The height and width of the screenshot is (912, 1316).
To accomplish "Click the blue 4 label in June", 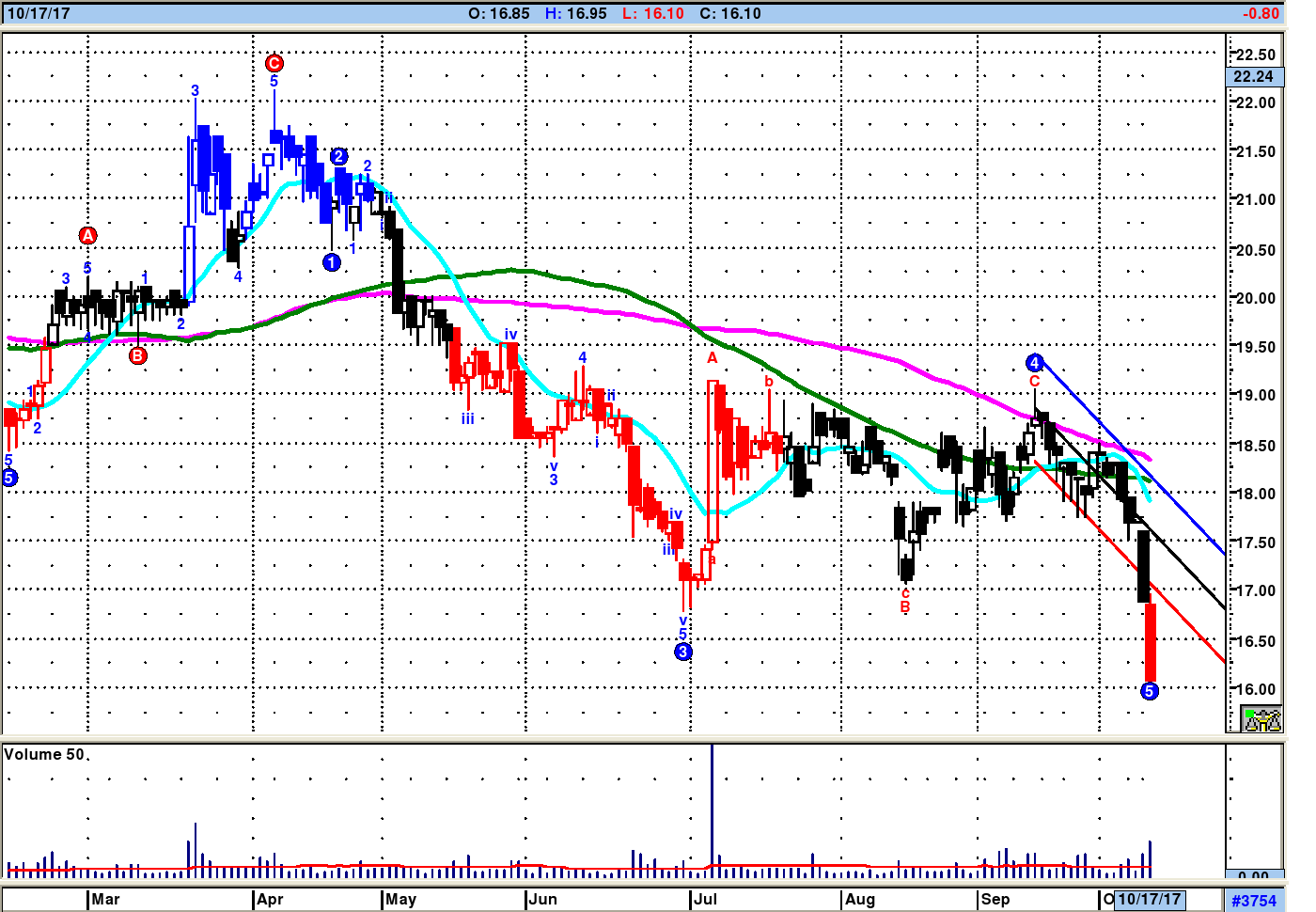I will coord(583,357).
